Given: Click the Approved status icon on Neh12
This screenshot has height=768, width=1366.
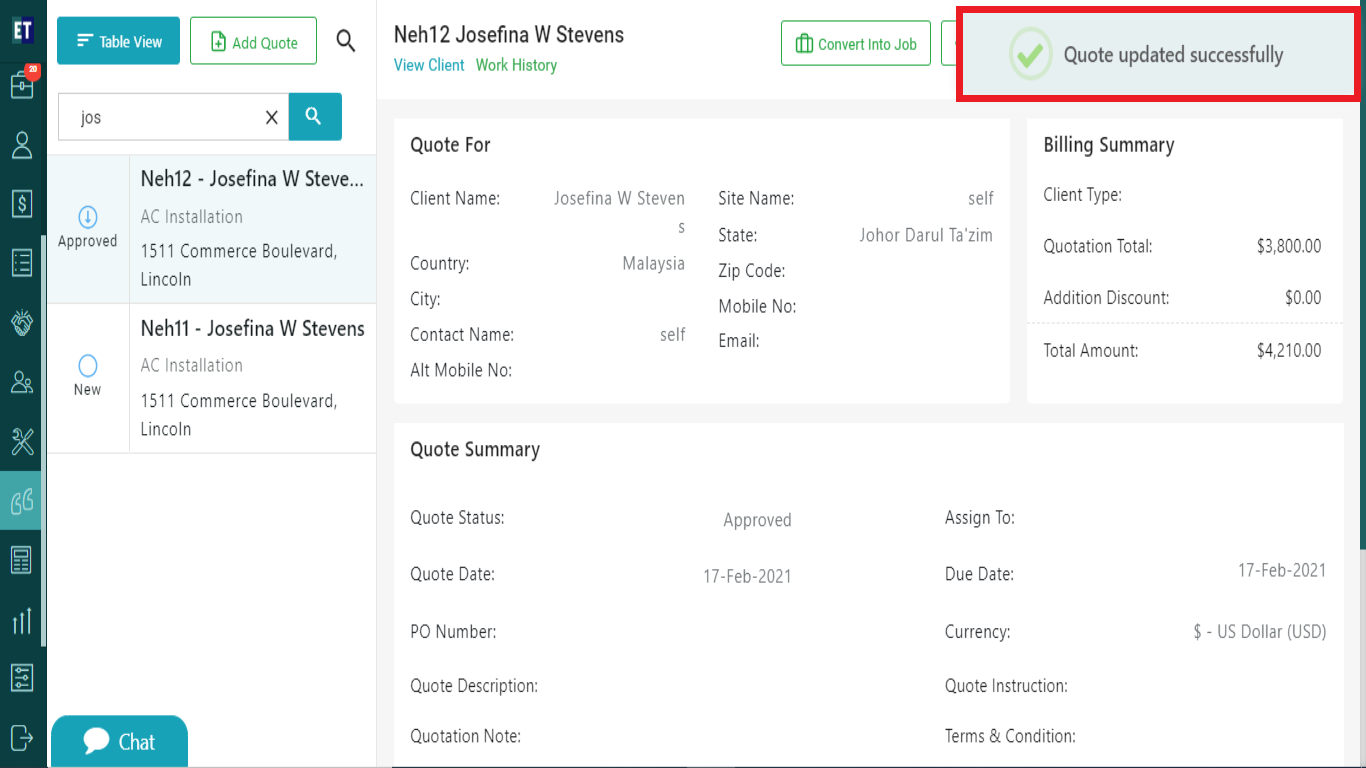Looking at the screenshot, I should point(87,217).
